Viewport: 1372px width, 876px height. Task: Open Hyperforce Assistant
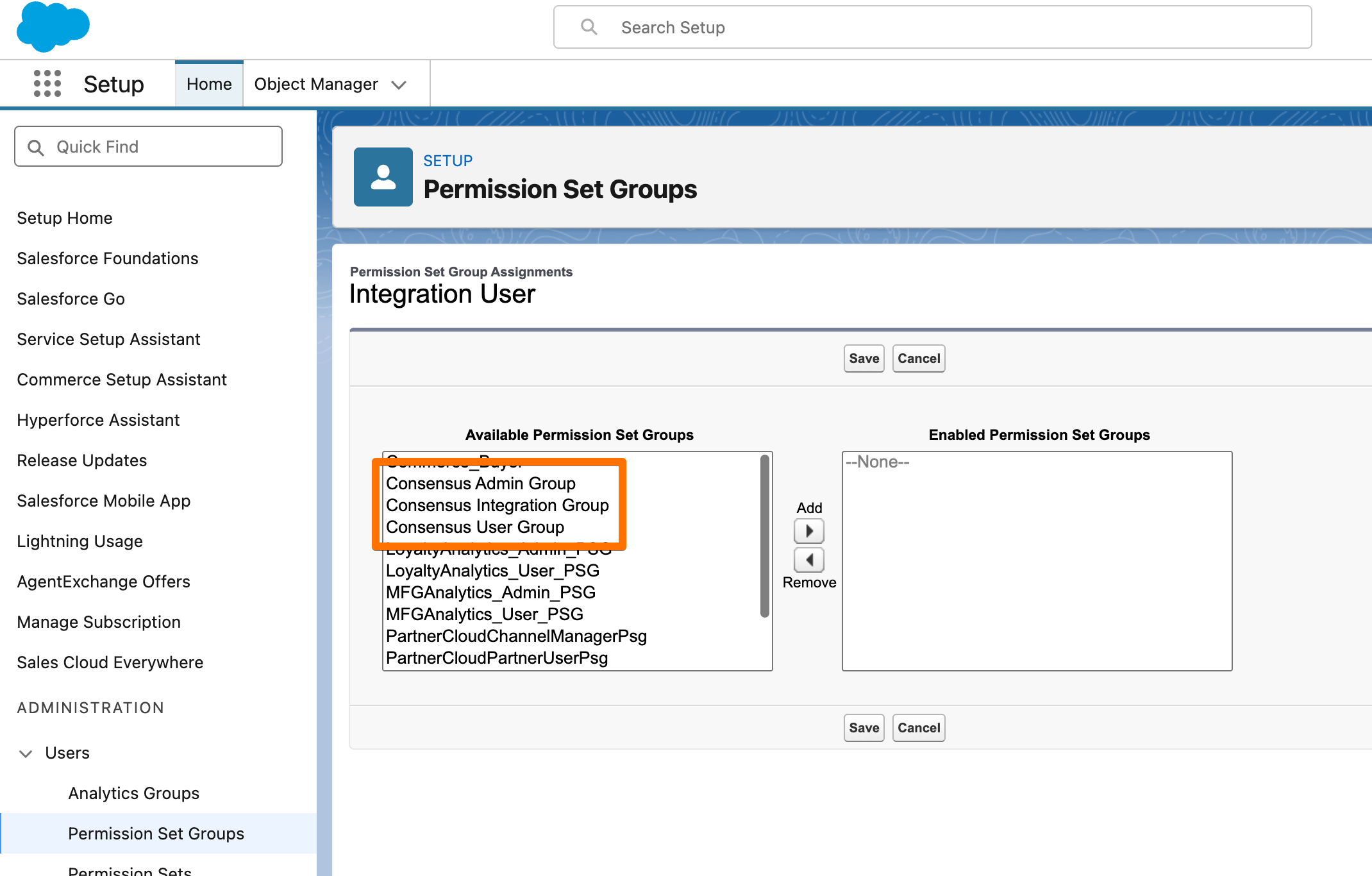click(x=98, y=420)
